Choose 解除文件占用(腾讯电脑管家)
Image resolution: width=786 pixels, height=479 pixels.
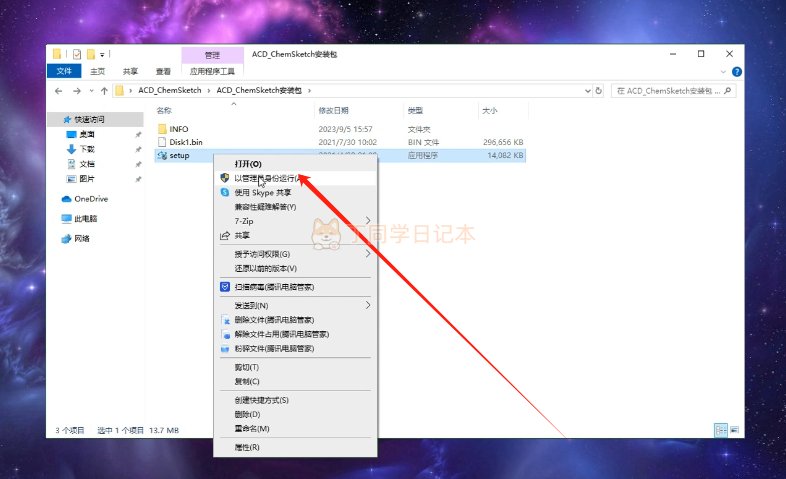tap(295, 334)
